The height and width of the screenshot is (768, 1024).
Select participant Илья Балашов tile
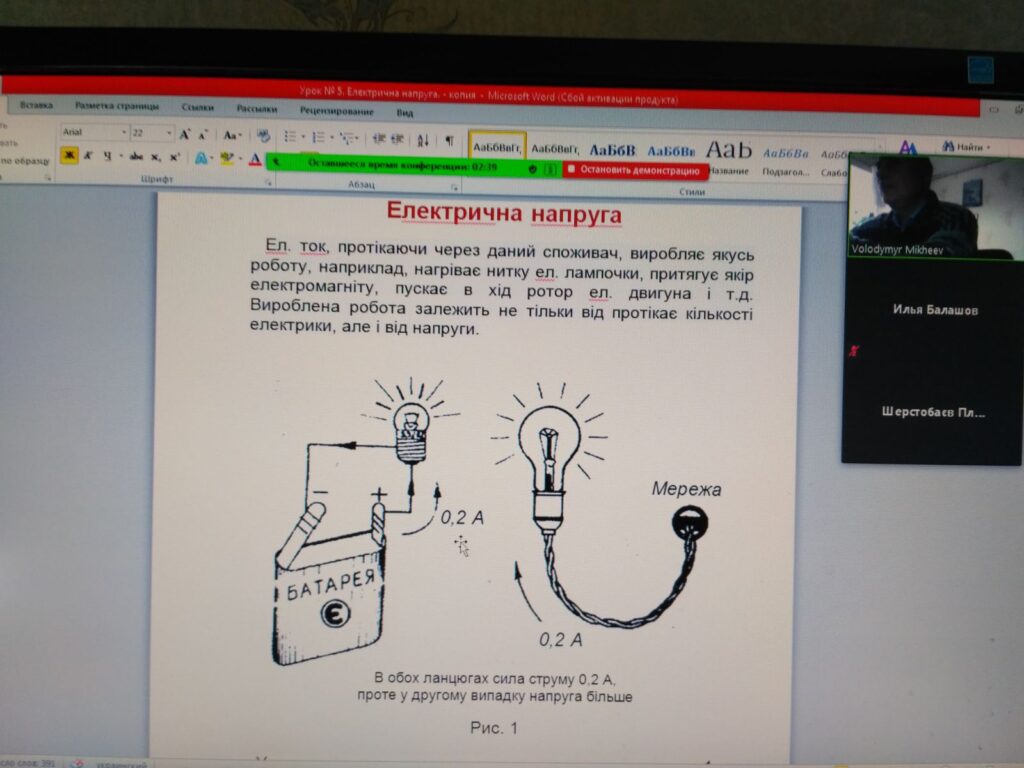click(935, 310)
